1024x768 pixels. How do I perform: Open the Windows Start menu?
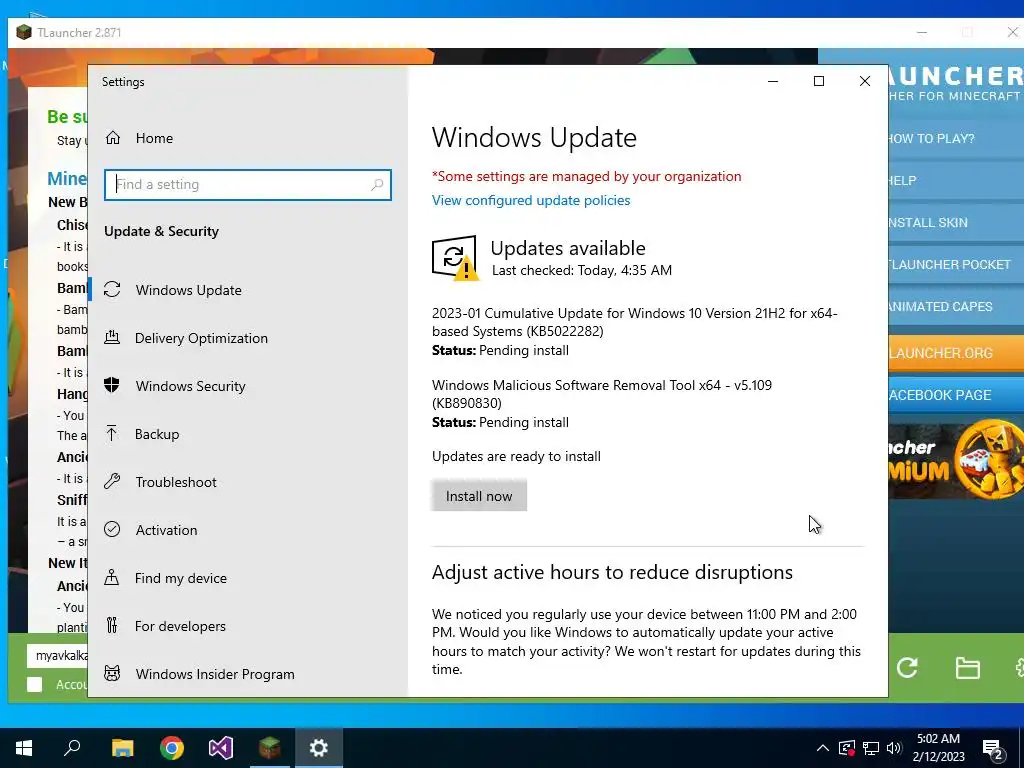(x=24, y=748)
